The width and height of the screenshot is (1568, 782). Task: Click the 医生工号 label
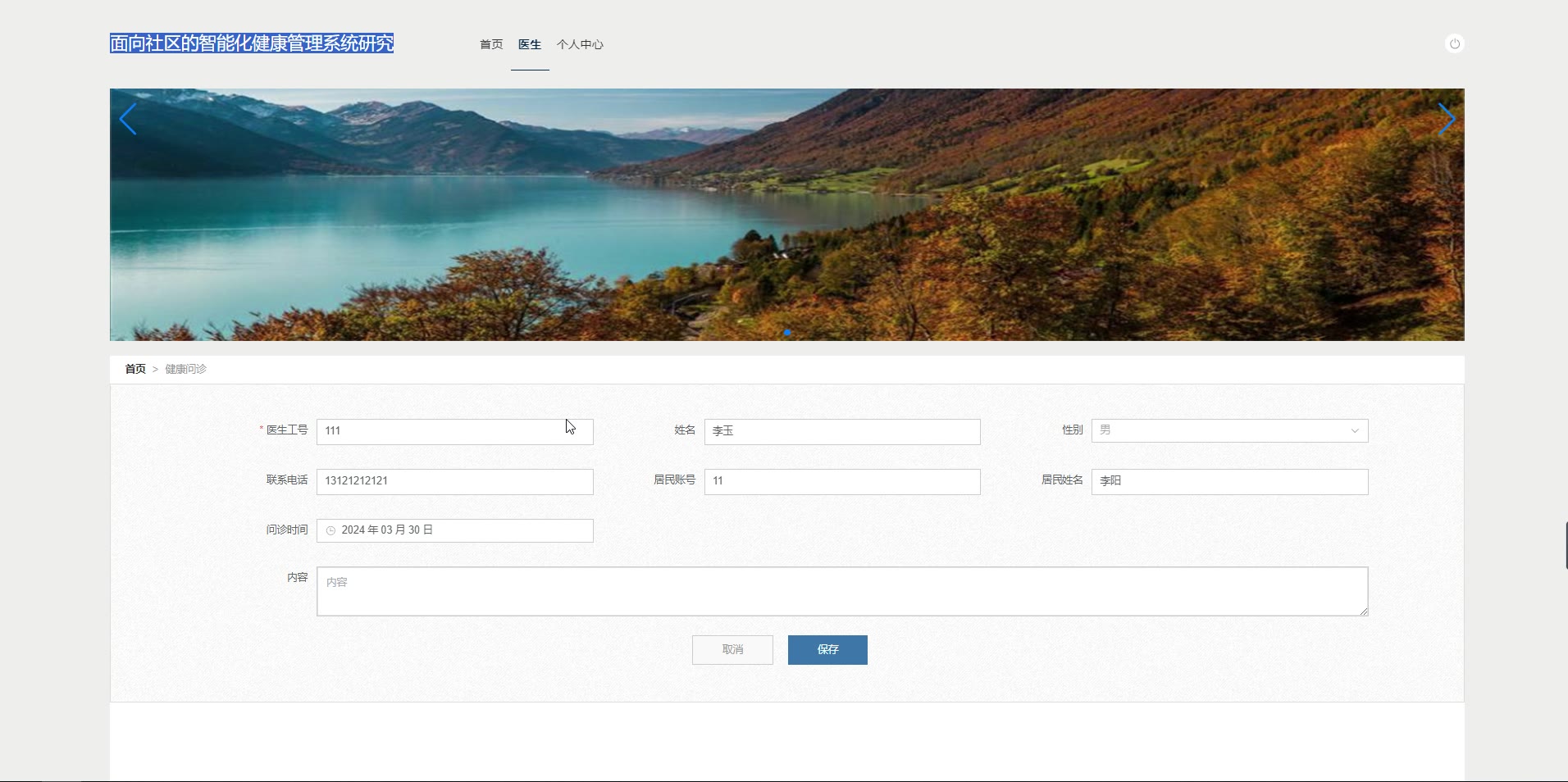pyautogui.click(x=286, y=430)
